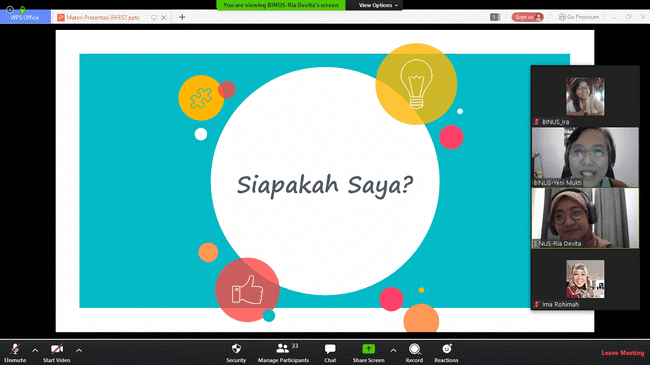Click the green Share Screen icon

click(x=369, y=349)
